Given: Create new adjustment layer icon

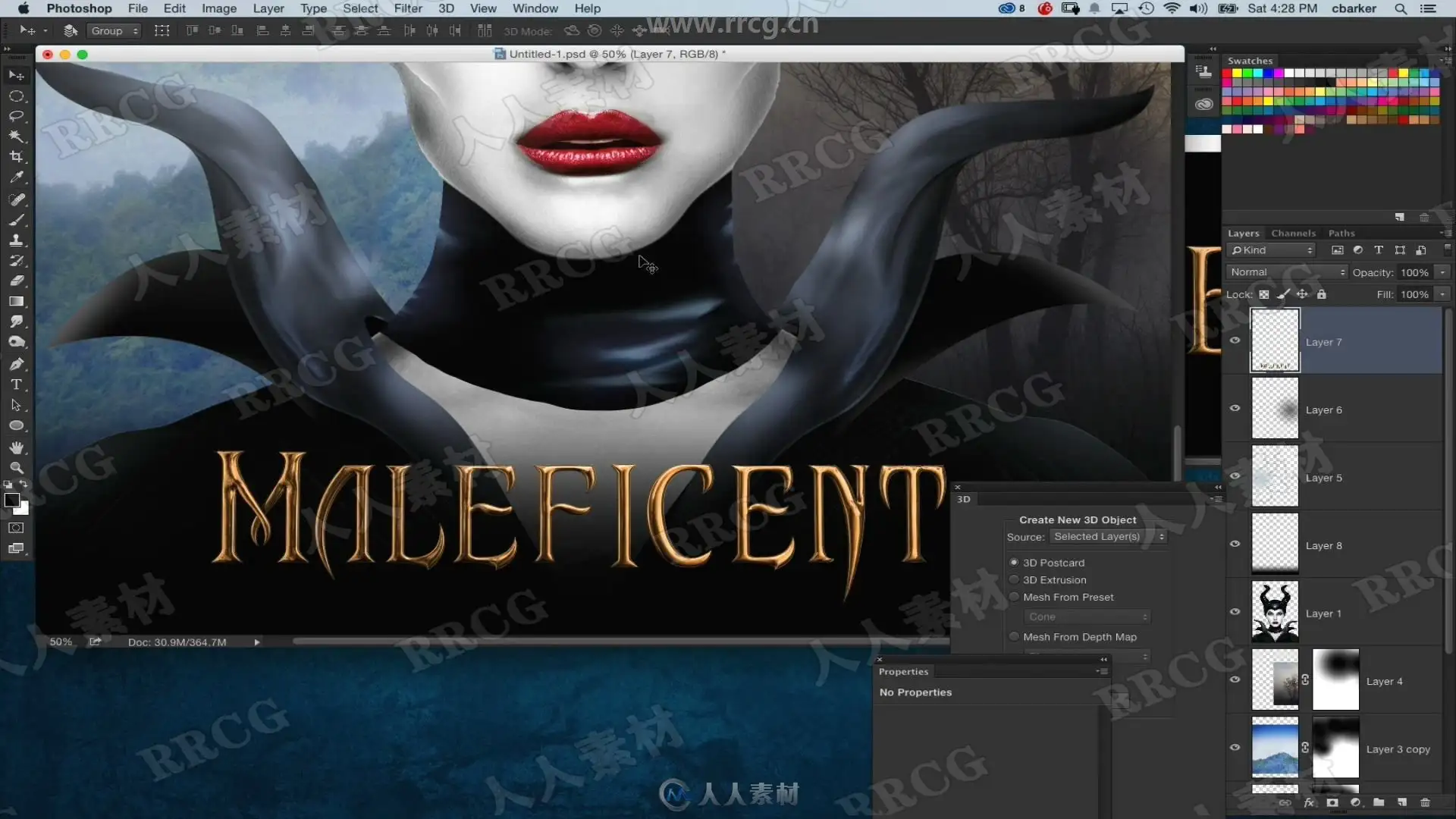Looking at the screenshot, I should [1355, 802].
